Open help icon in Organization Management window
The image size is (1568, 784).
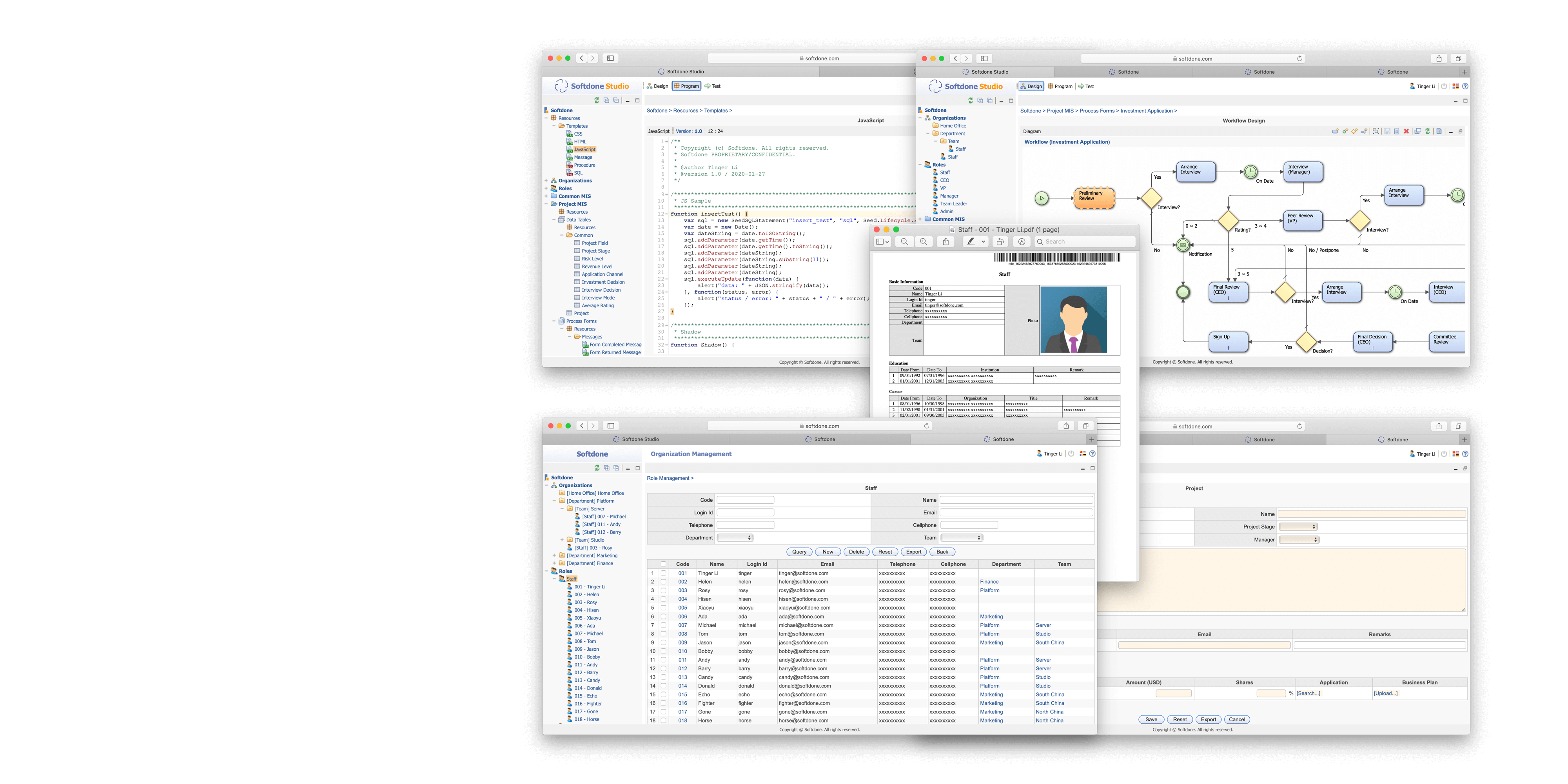[1092, 454]
